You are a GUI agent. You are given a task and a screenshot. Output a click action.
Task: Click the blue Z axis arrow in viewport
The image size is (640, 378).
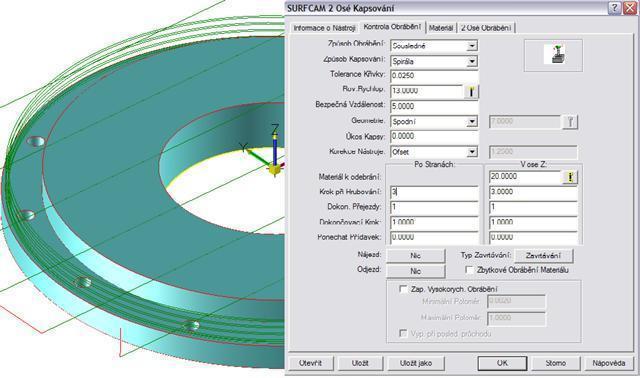(275, 148)
